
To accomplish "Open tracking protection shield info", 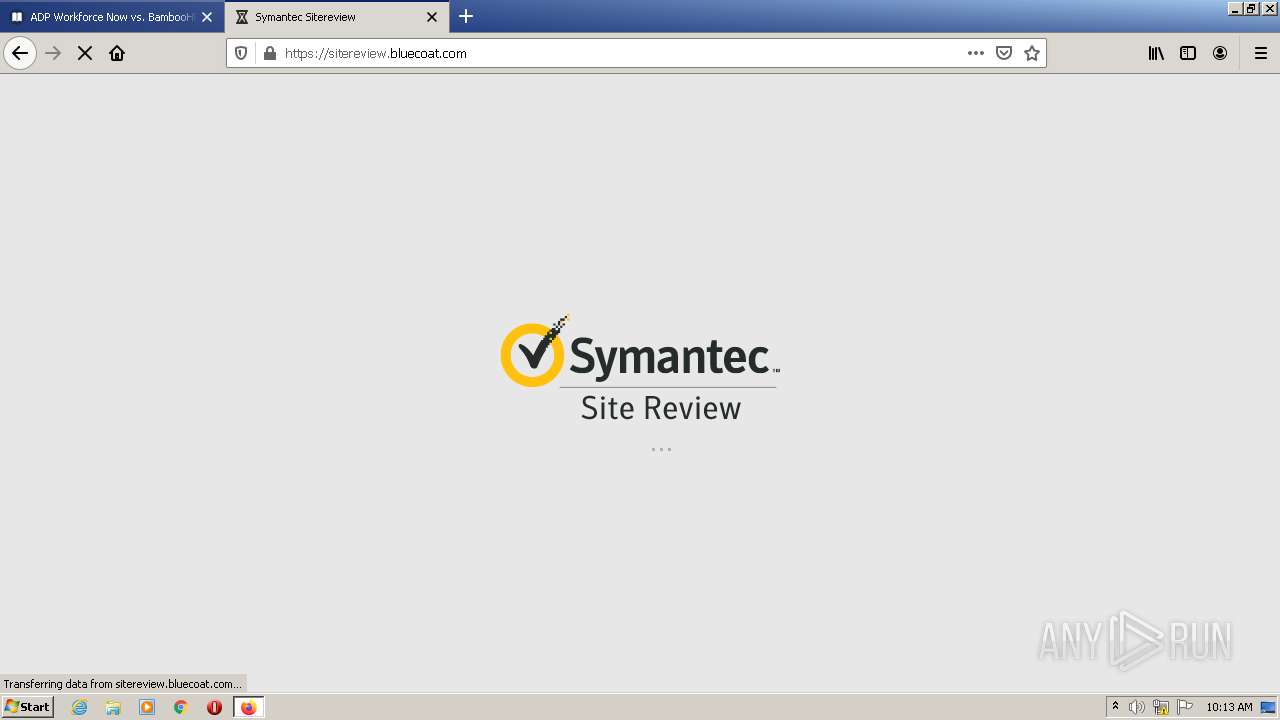I will [x=241, y=53].
